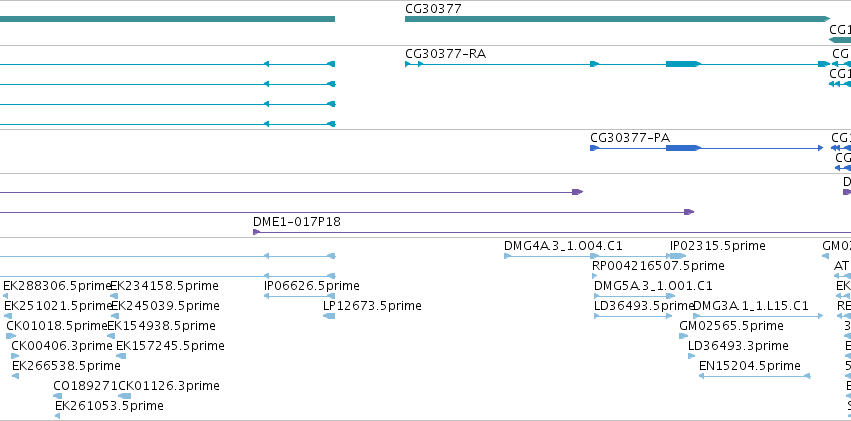
Task: Select the CG30377-PA protein feature
Action: [x=707, y=148]
